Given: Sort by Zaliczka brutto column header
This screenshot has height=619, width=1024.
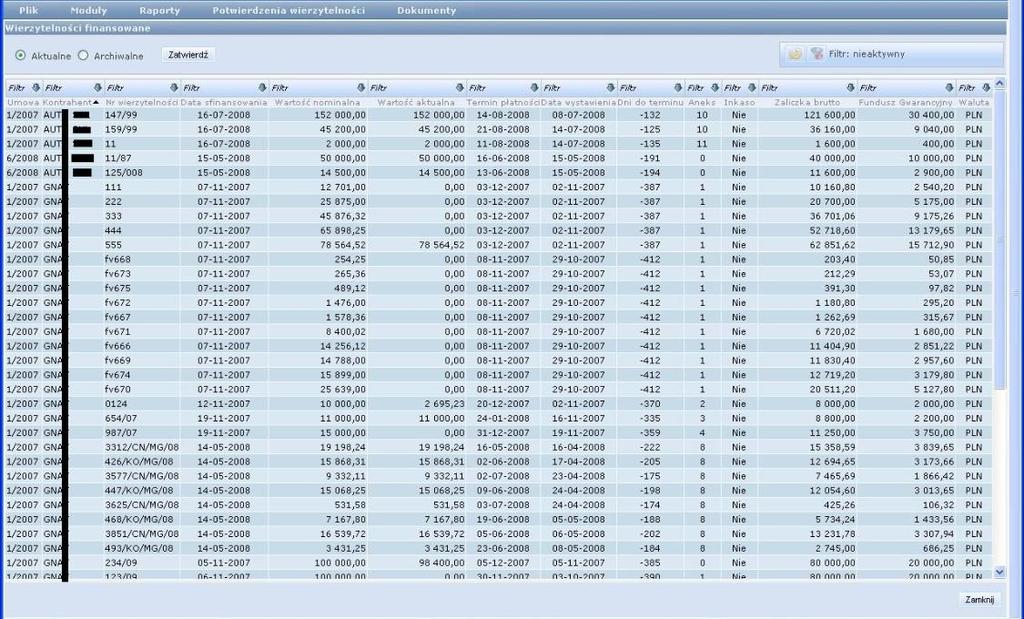Looking at the screenshot, I should tap(807, 103).
